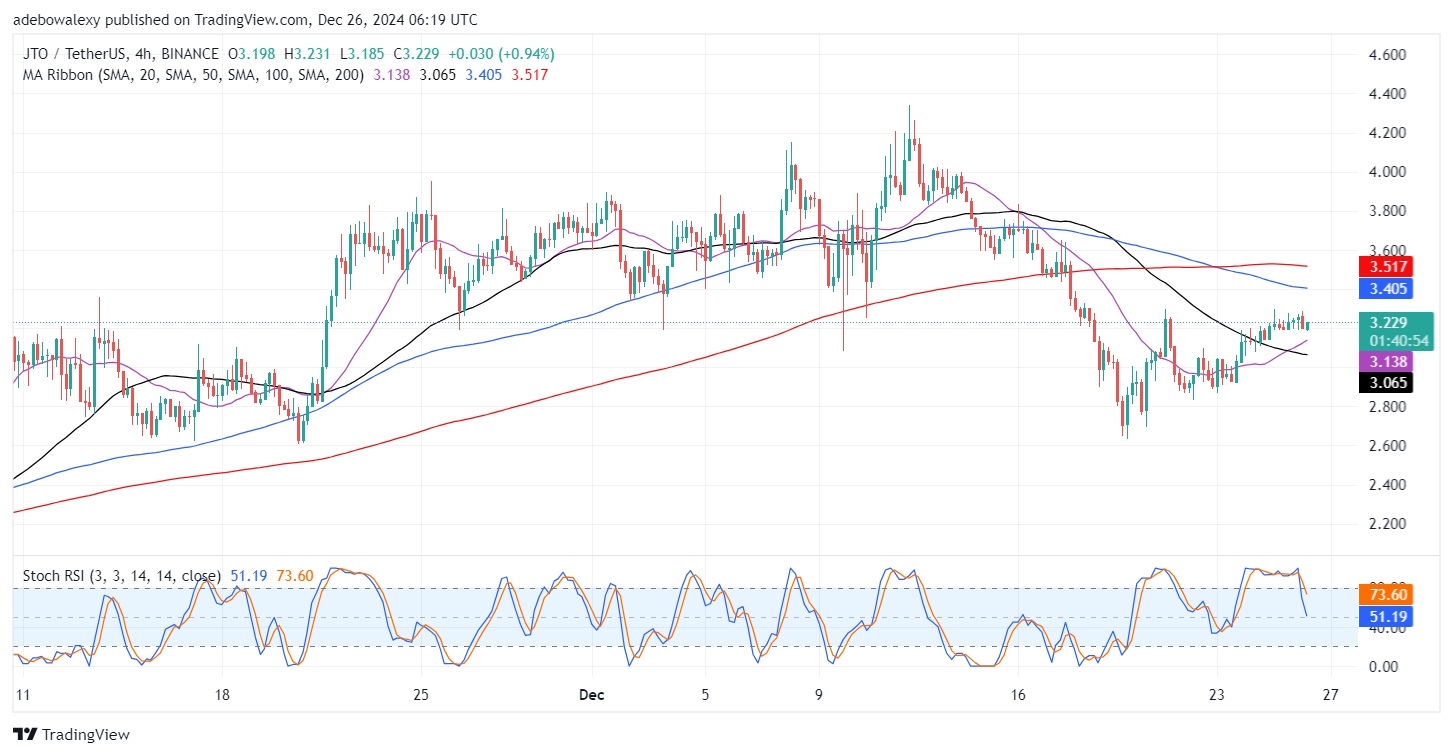The width and height of the screenshot is (1453, 756).
Task: Click the 4.600 price axis value
Action: tap(1387, 54)
